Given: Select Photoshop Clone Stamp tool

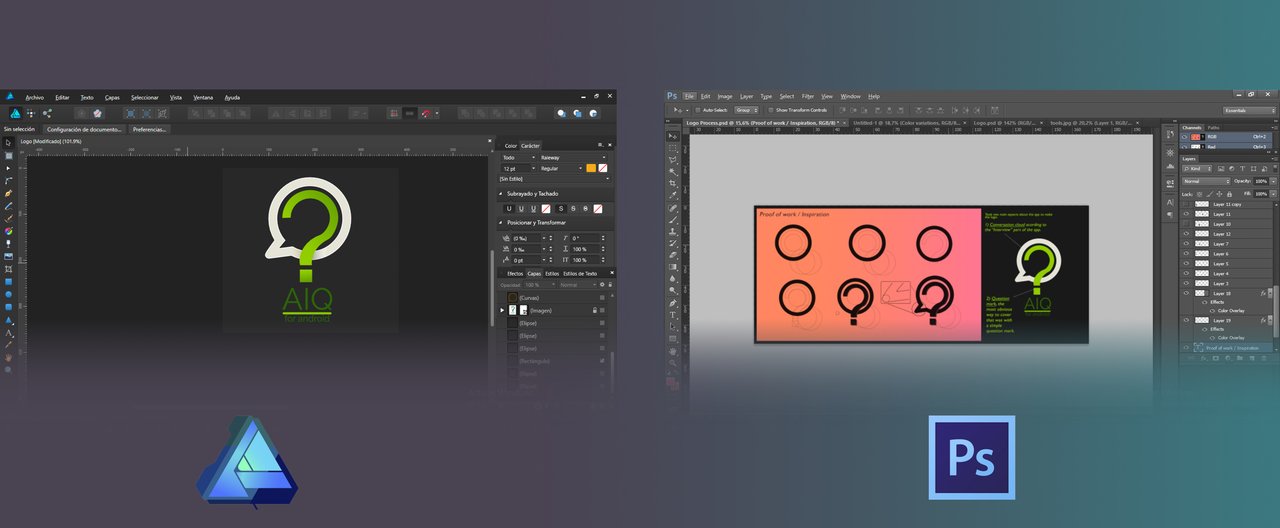Looking at the screenshot, I should (672, 232).
